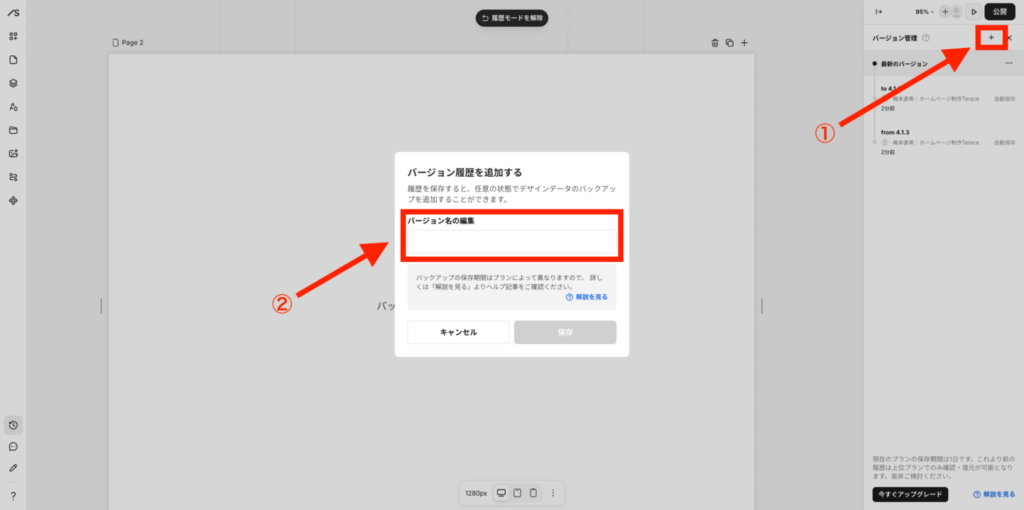
Task: Click the layers icon in left sidebar
Action: tap(13, 83)
